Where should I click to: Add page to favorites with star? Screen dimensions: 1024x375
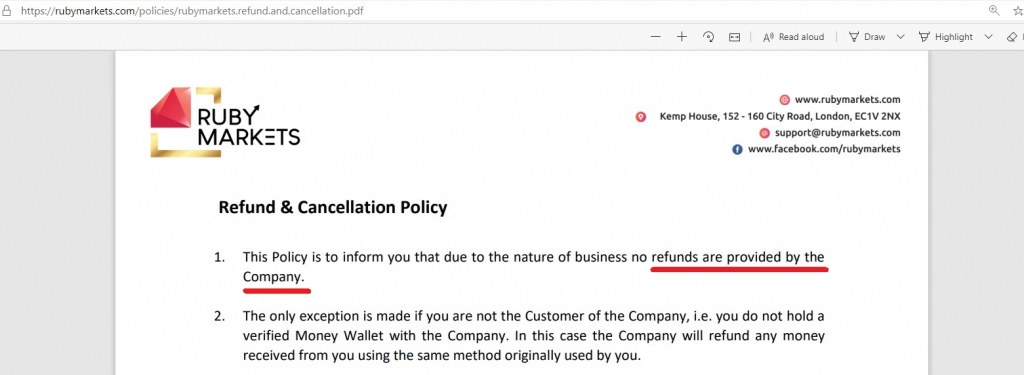coord(1017,10)
